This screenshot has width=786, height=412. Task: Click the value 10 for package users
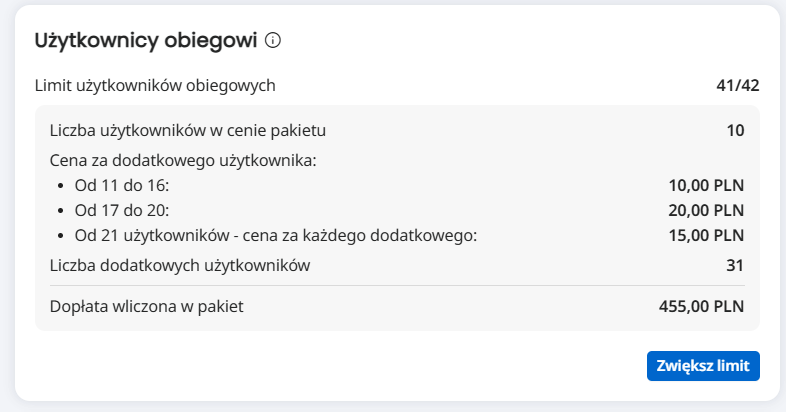(735, 131)
